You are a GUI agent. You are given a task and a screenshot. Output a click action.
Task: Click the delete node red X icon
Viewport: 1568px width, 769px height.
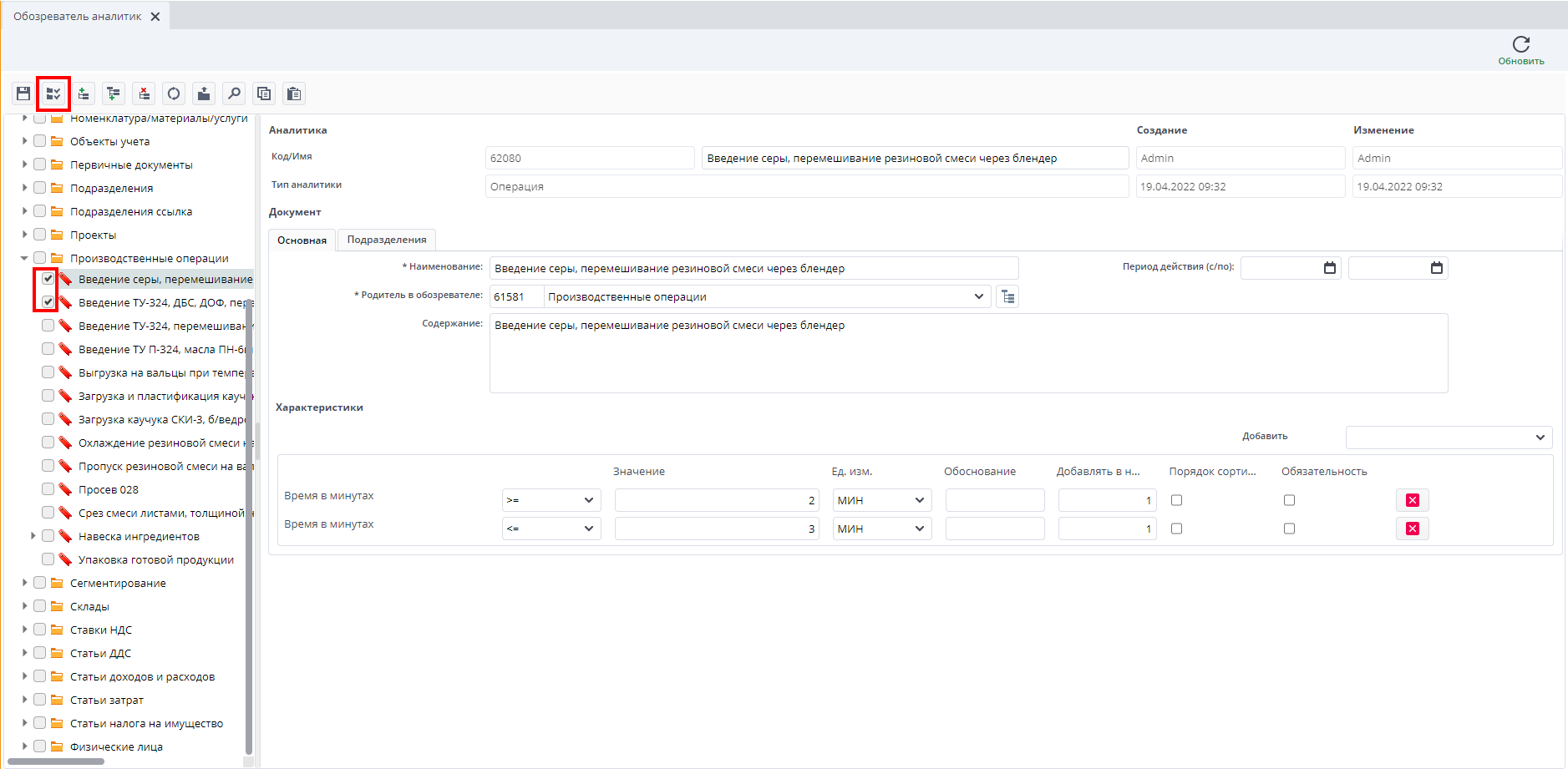tap(144, 94)
